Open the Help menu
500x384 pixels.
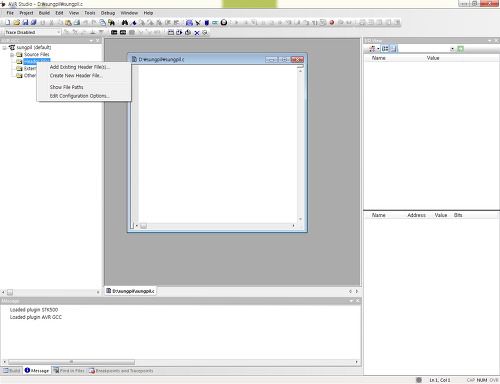pyautogui.click(x=148, y=13)
